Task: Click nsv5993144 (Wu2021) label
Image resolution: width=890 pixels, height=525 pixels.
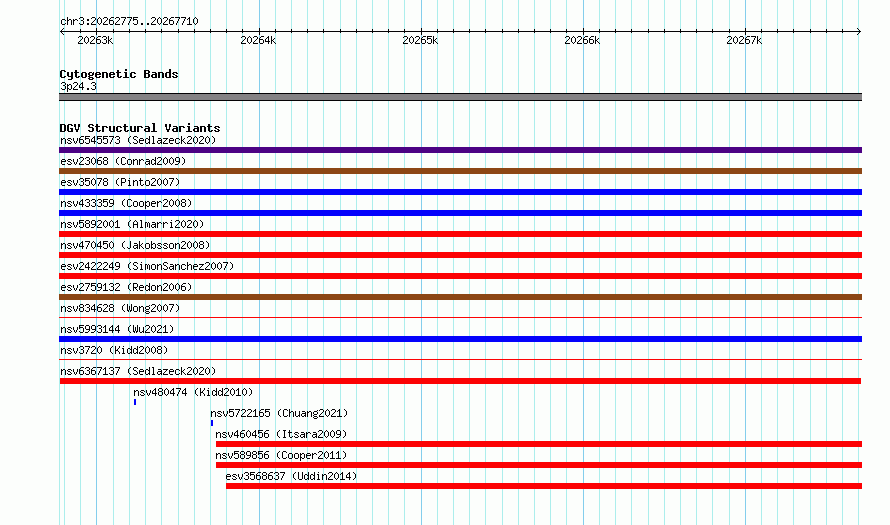Action: click(x=117, y=329)
